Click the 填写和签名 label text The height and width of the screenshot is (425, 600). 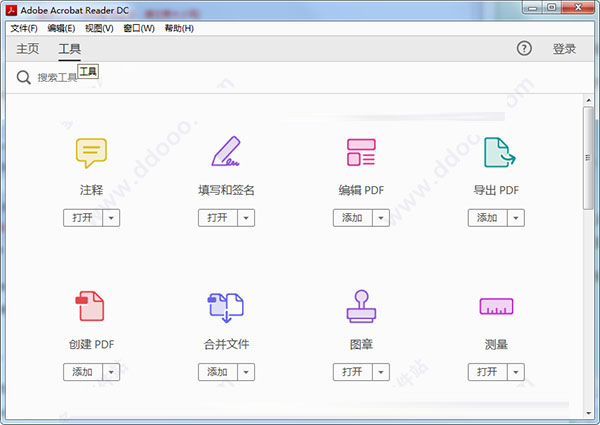click(x=226, y=190)
